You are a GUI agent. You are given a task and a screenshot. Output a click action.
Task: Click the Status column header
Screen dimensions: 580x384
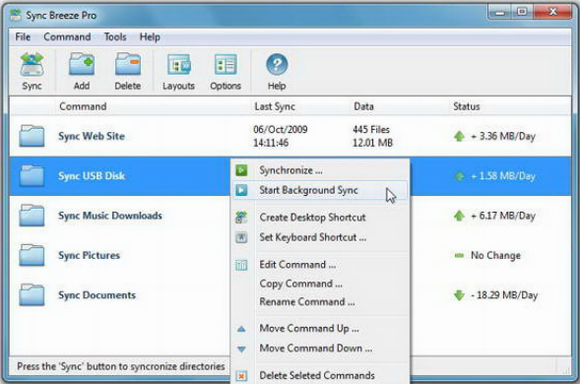coord(466,107)
